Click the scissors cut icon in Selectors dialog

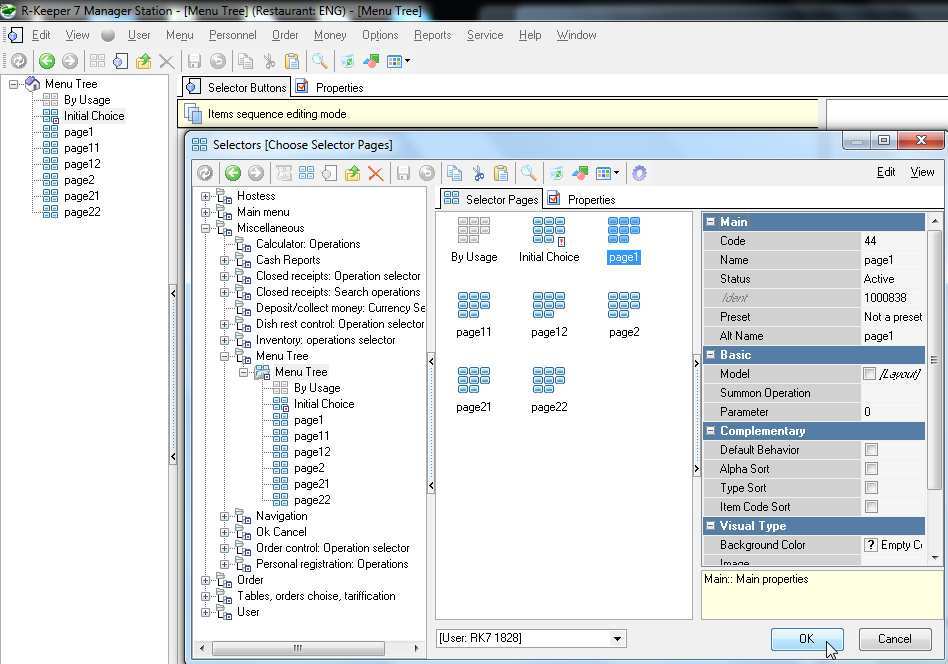(x=478, y=174)
